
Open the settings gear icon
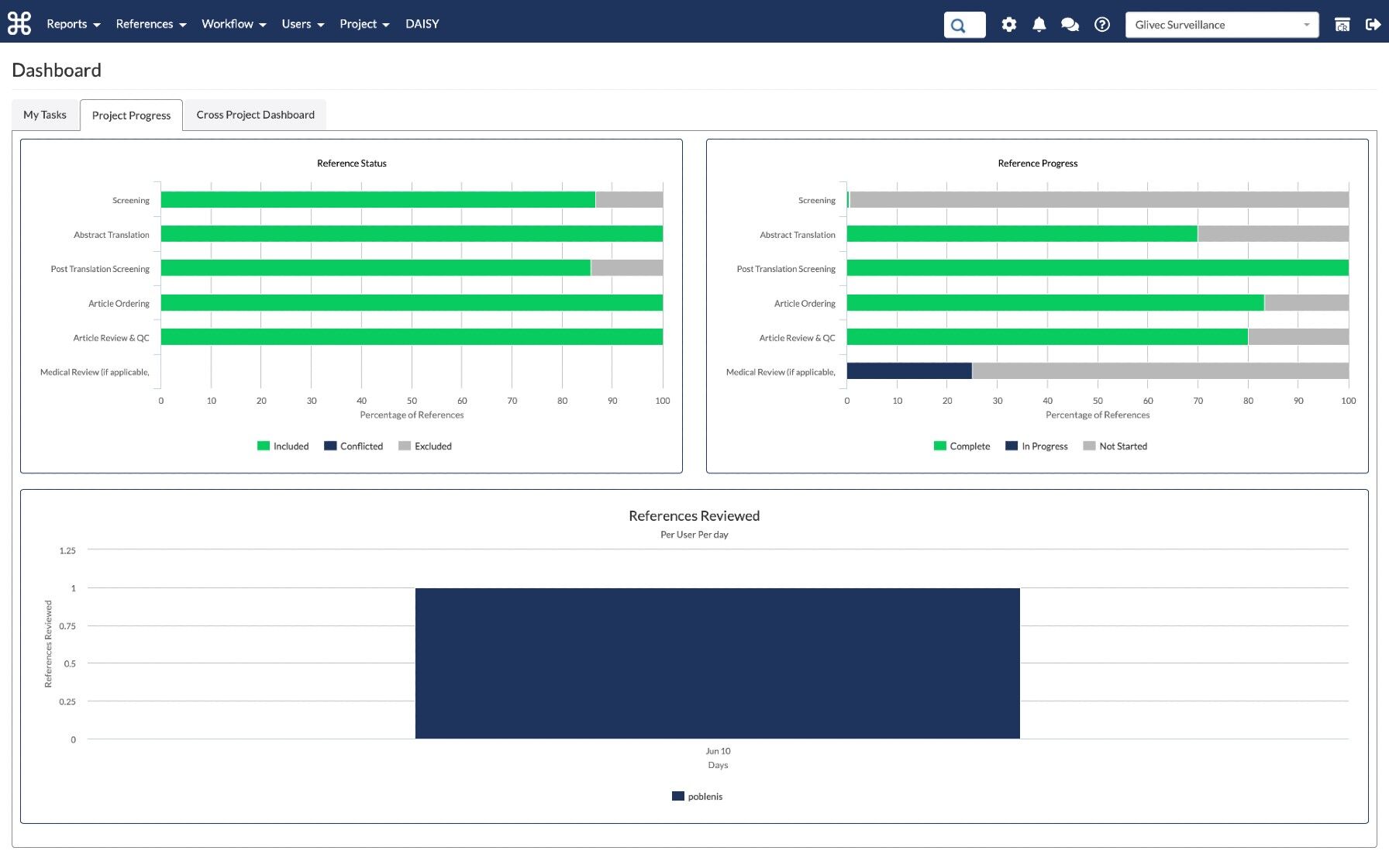coord(1008,25)
